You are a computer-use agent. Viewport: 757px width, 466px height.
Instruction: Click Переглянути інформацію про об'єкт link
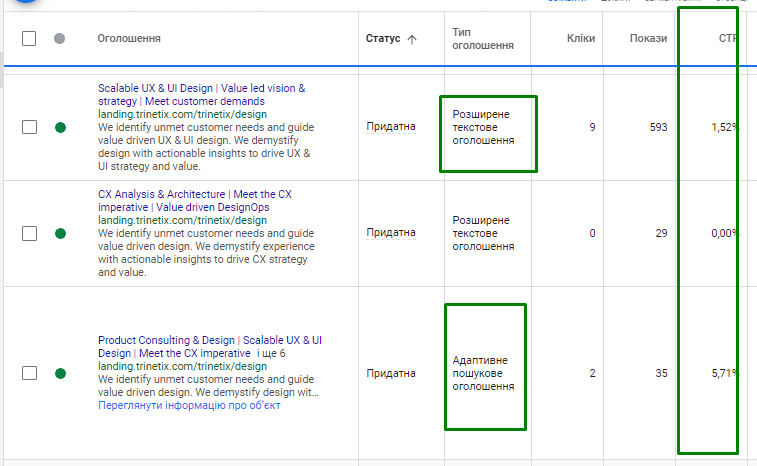coord(189,405)
